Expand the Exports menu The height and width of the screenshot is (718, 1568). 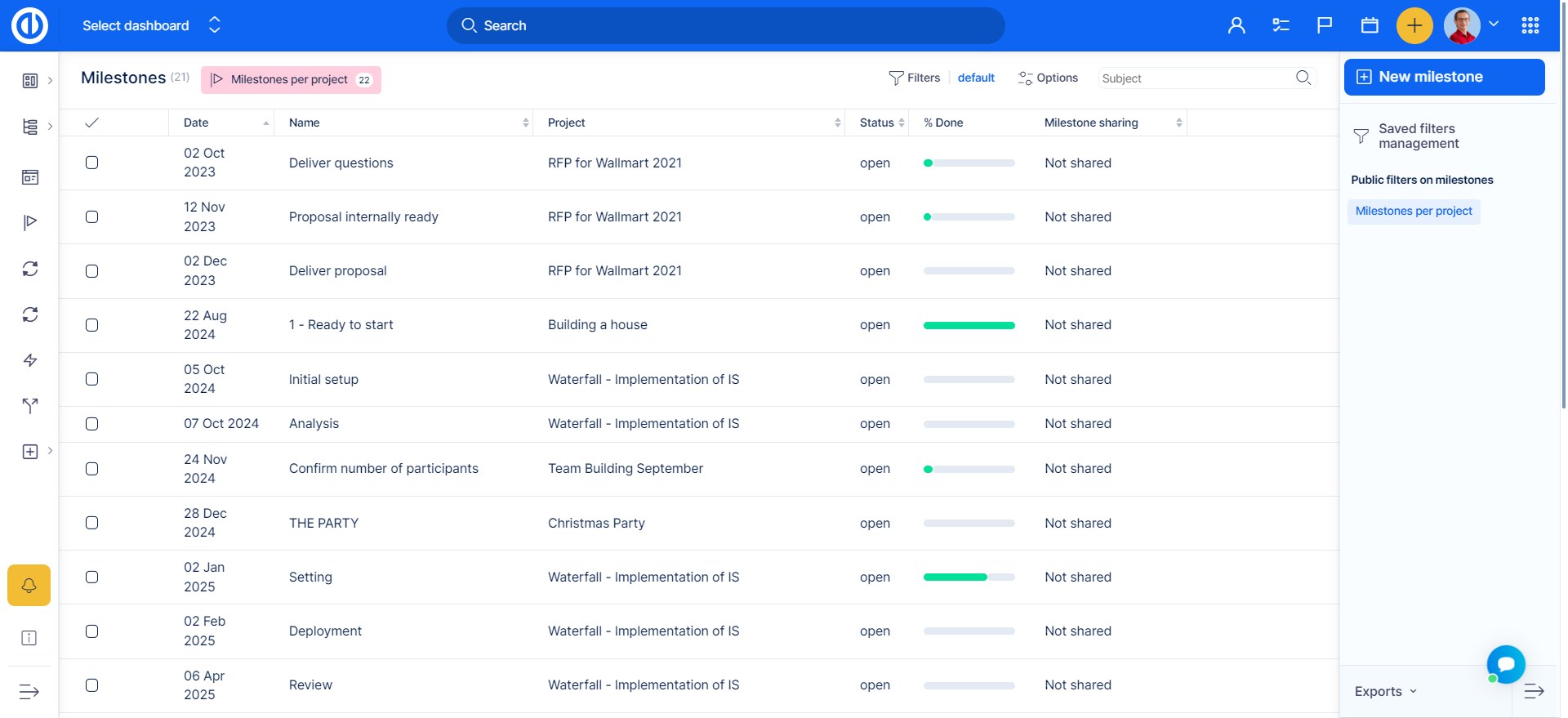1385,691
